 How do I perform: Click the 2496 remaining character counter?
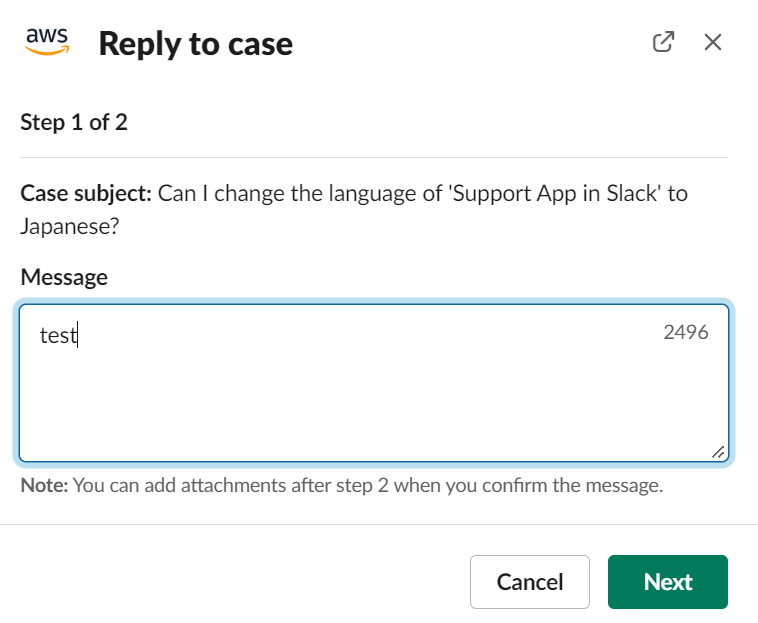coord(685,332)
